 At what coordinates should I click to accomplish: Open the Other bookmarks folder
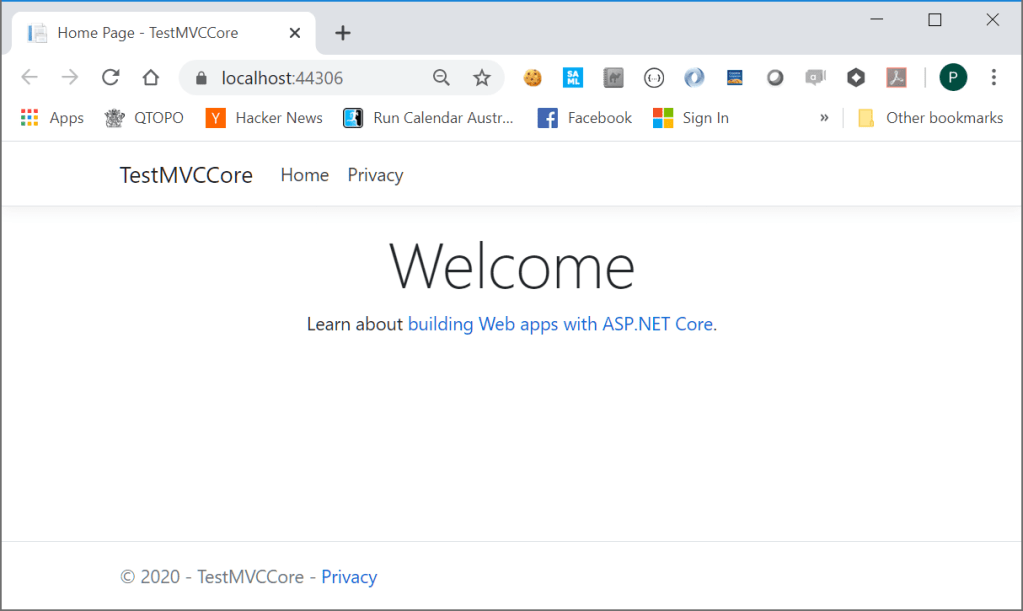pyautogui.click(x=930, y=117)
